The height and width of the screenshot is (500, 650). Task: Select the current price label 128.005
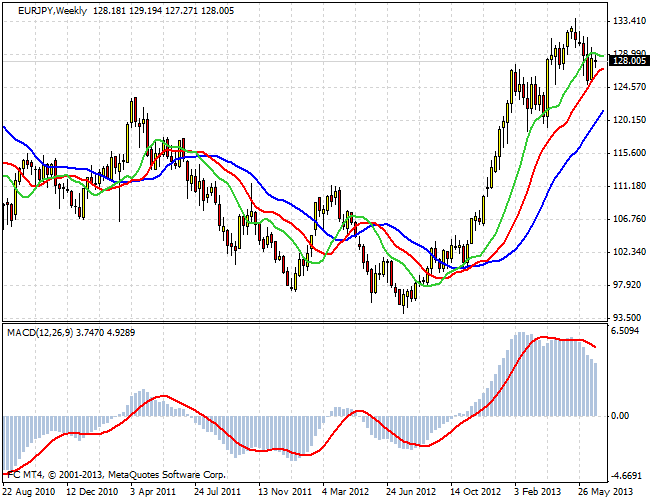click(x=629, y=61)
